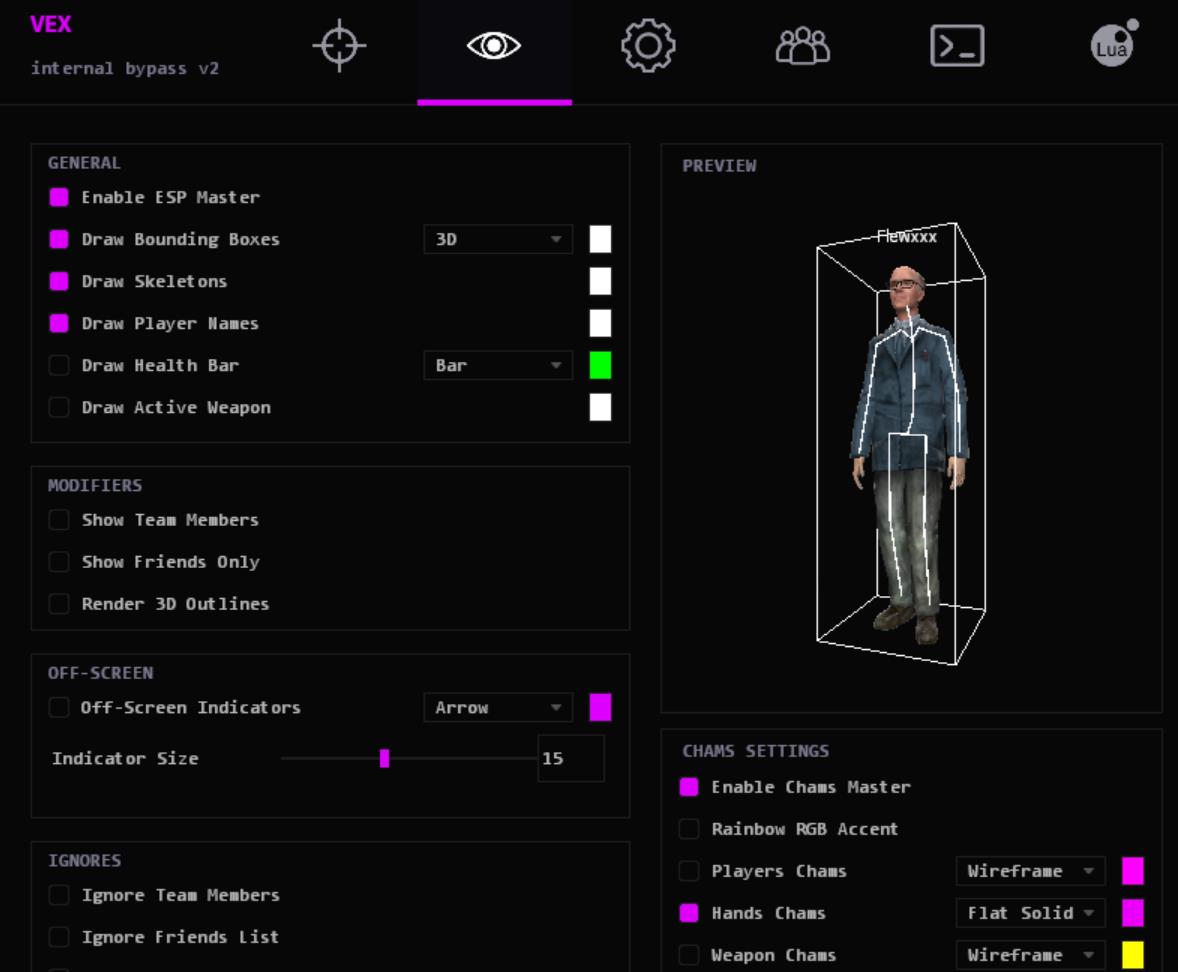Select the eye visuals tab

coord(494,46)
